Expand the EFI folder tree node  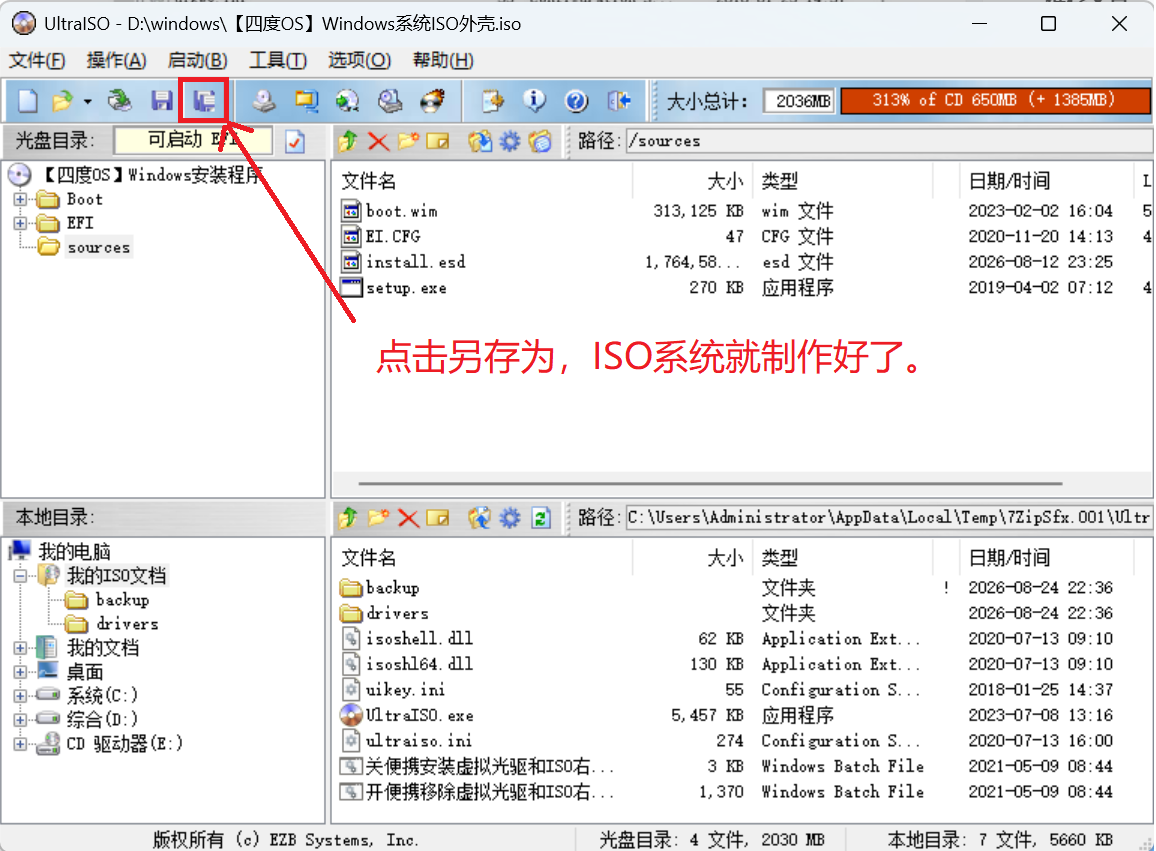pyautogui.click(x=20, y=223)
